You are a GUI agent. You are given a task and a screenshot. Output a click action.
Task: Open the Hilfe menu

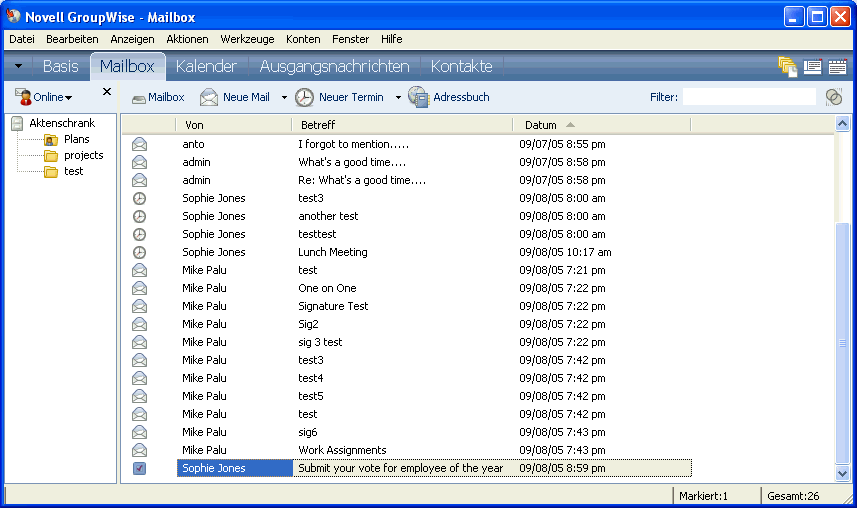392,39
